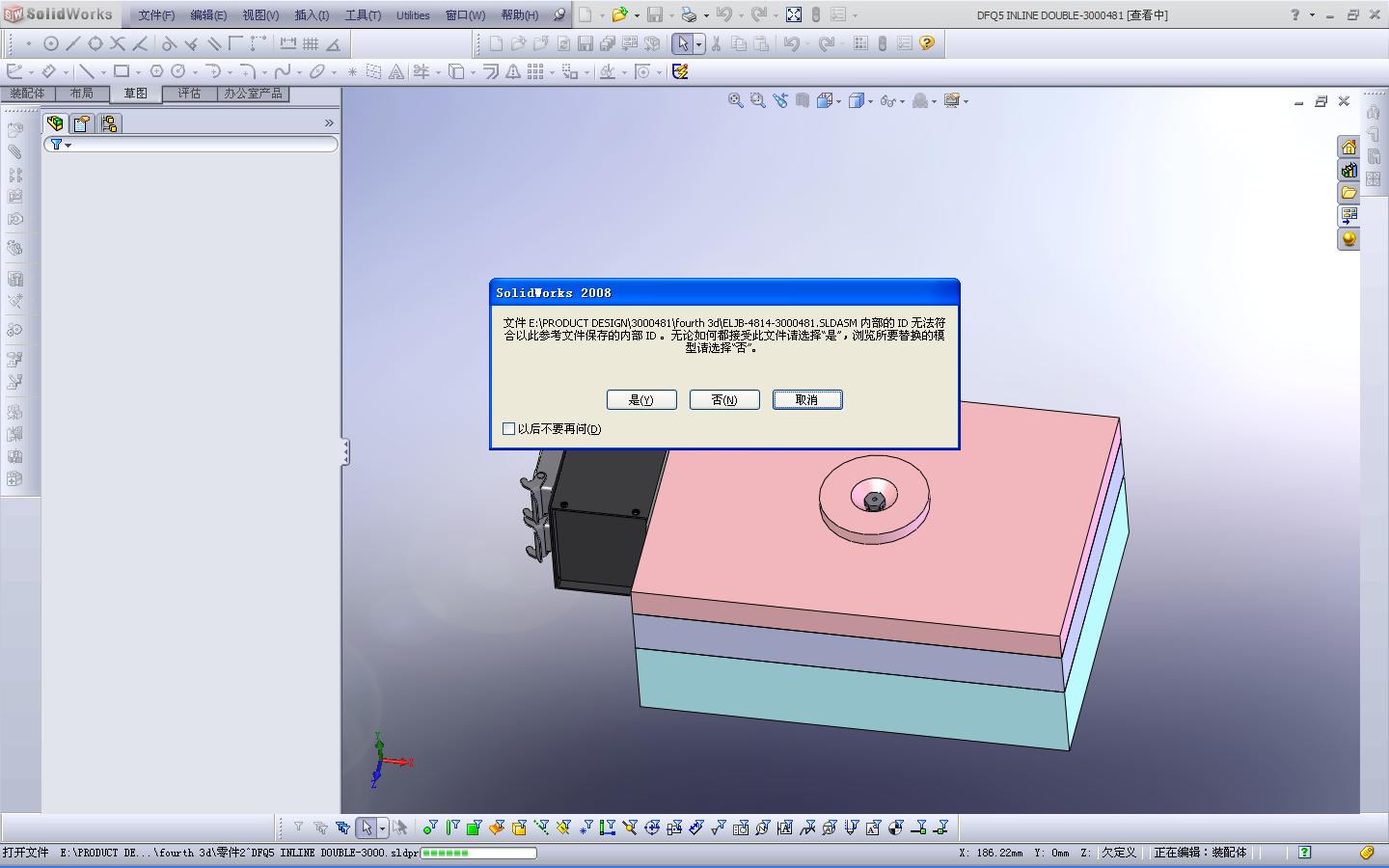
Task: Open the ConfigurationManager panel tab
Action: point(109,123)
